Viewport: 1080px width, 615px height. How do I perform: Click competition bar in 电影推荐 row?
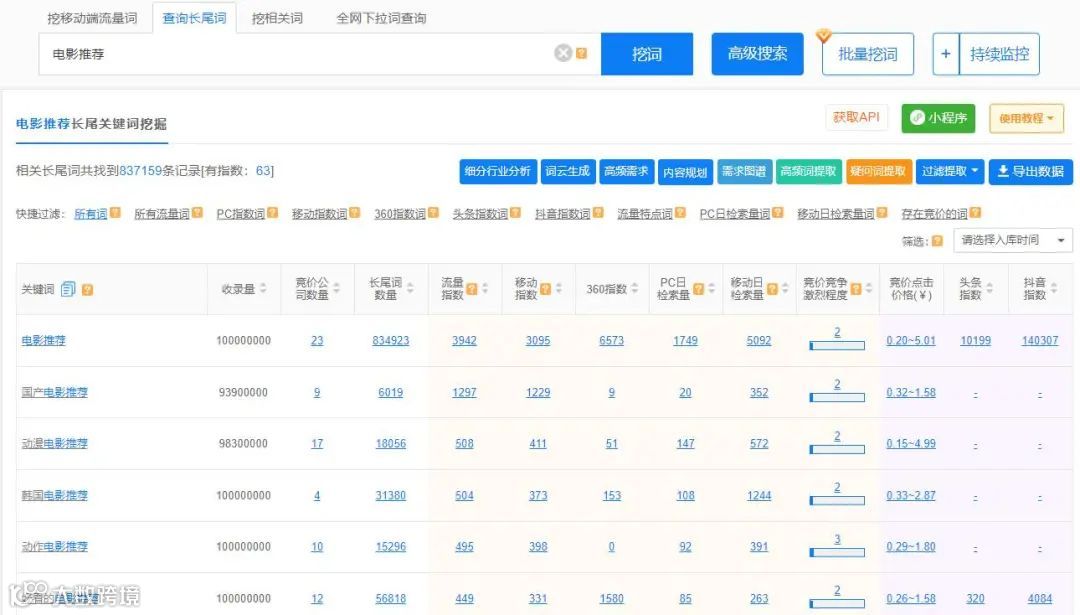tap(837, 346)
